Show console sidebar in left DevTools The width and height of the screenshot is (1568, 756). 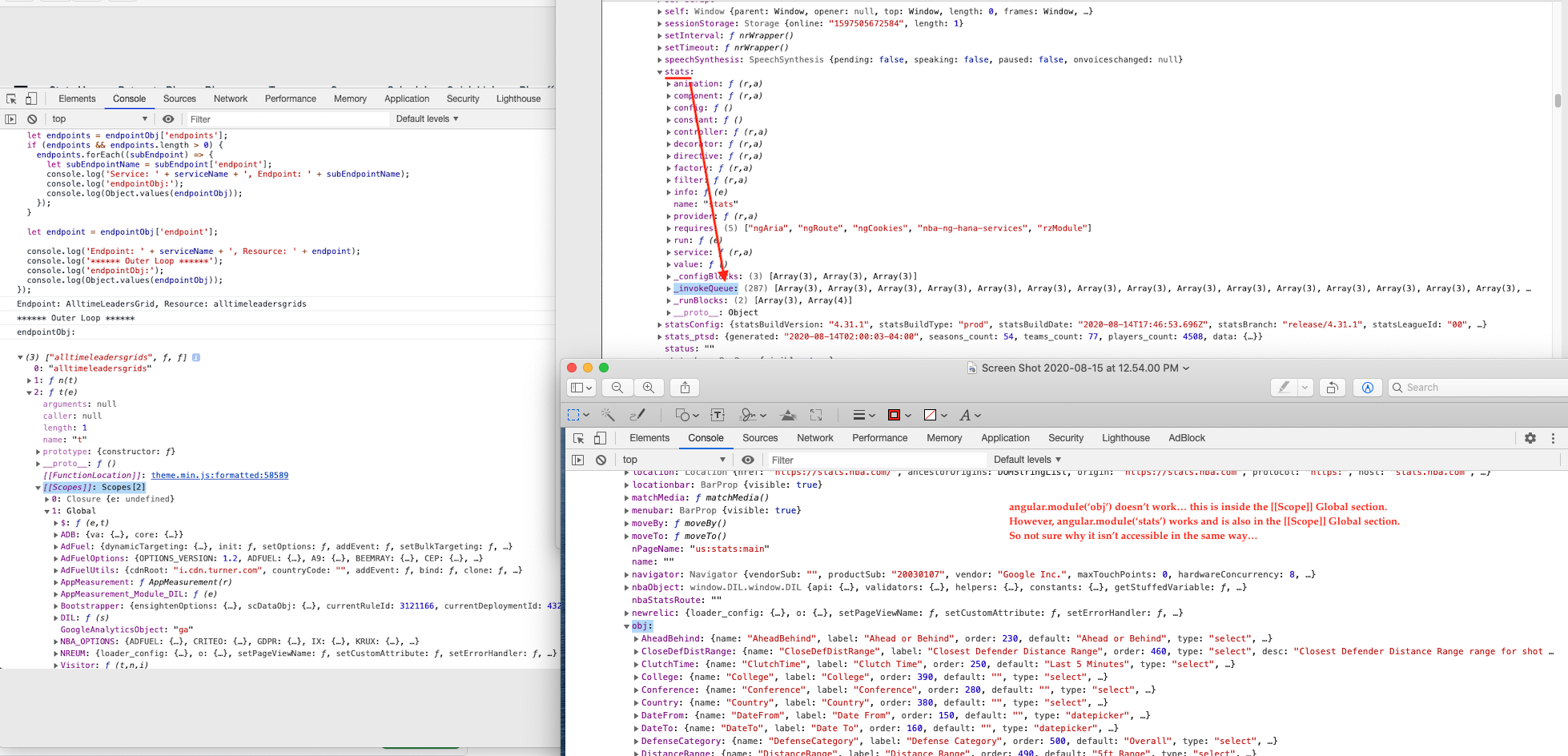10,119
